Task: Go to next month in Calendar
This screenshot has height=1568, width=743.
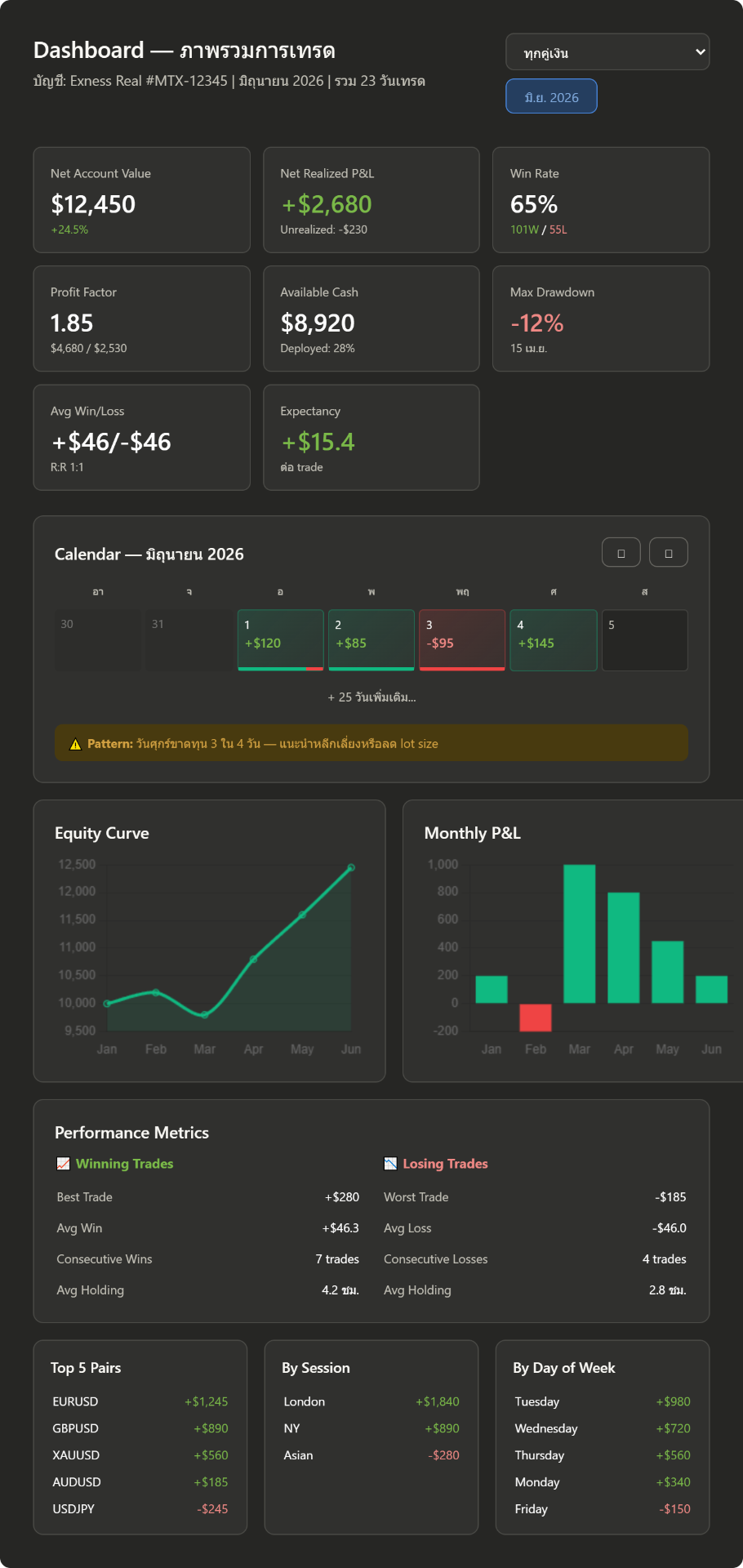Action: [x=669, y=553]
